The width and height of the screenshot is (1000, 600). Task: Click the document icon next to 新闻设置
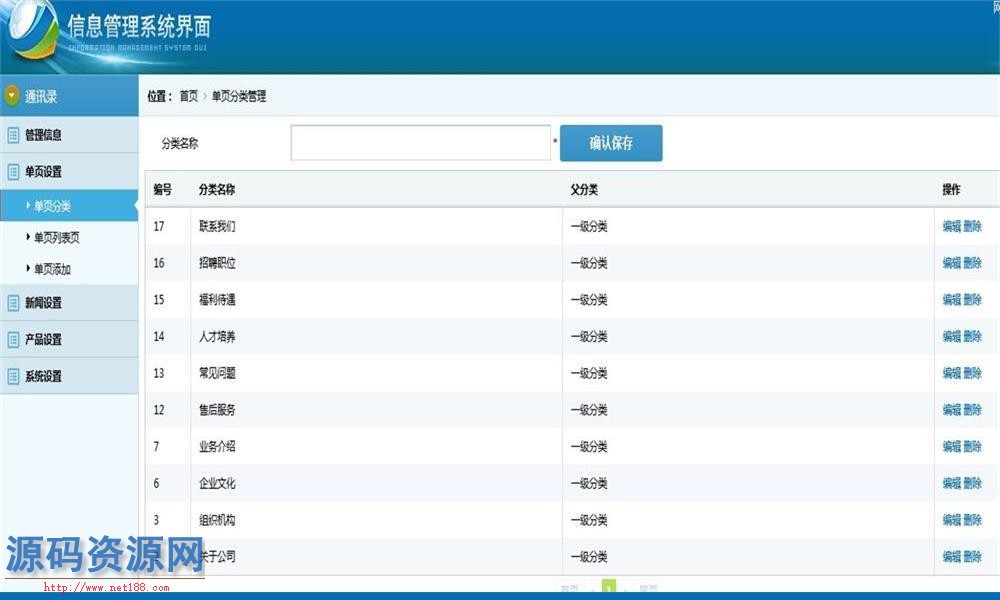click(13, 303)
